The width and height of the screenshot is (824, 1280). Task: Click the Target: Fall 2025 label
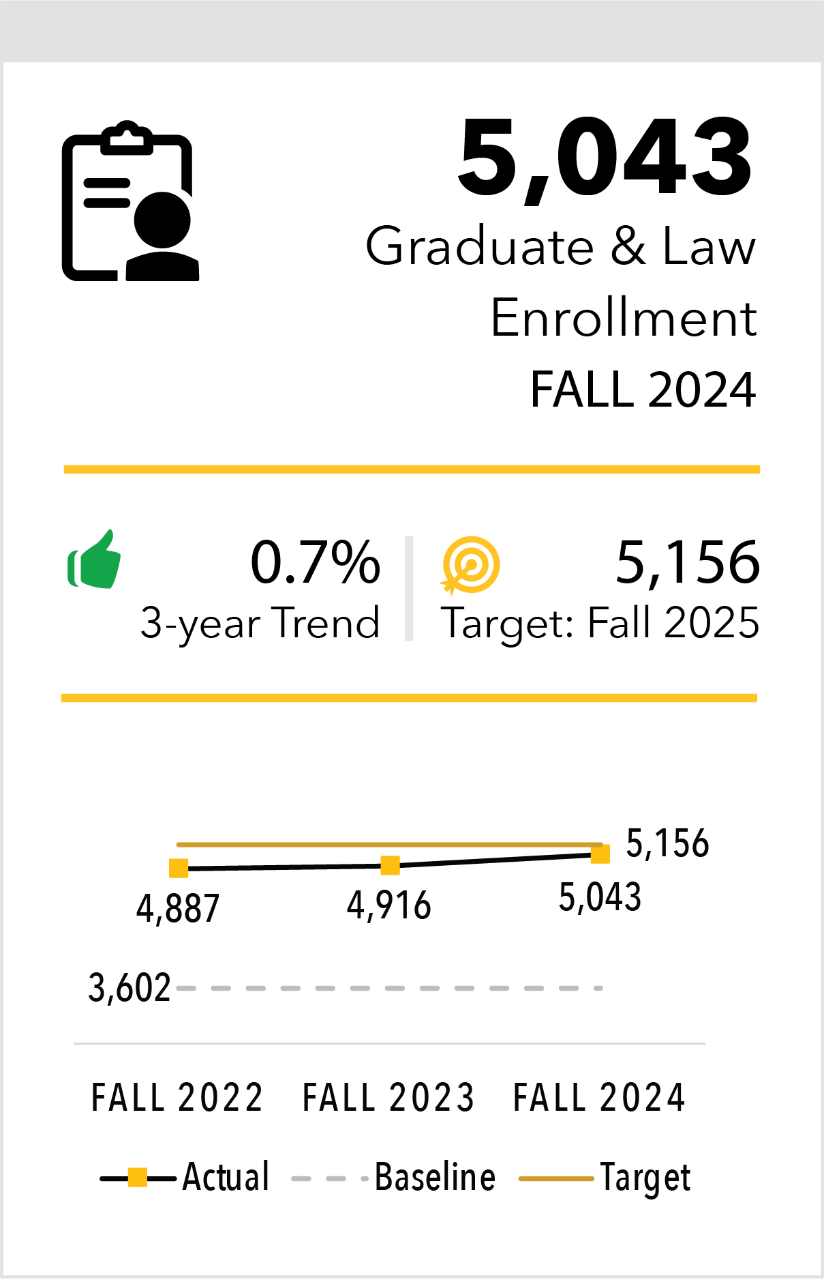[600, 623]
